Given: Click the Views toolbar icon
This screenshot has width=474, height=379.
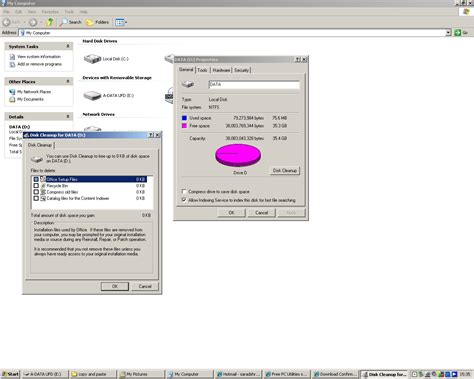Looking at the screenshot, I should pos(119,22).
